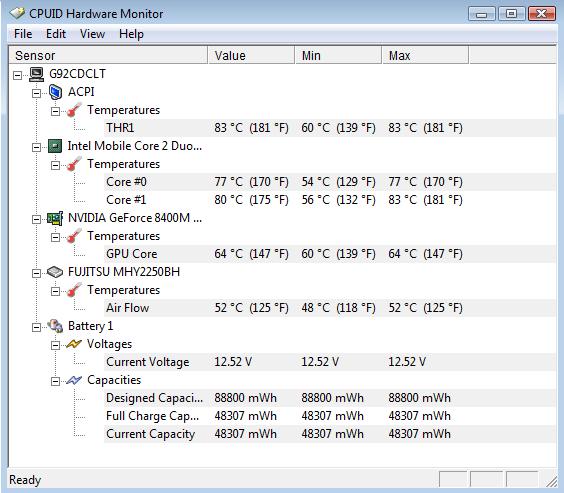Click the Capacities graph icon
This screenshot has height=493, width=564.
click(x=74, y=380)
